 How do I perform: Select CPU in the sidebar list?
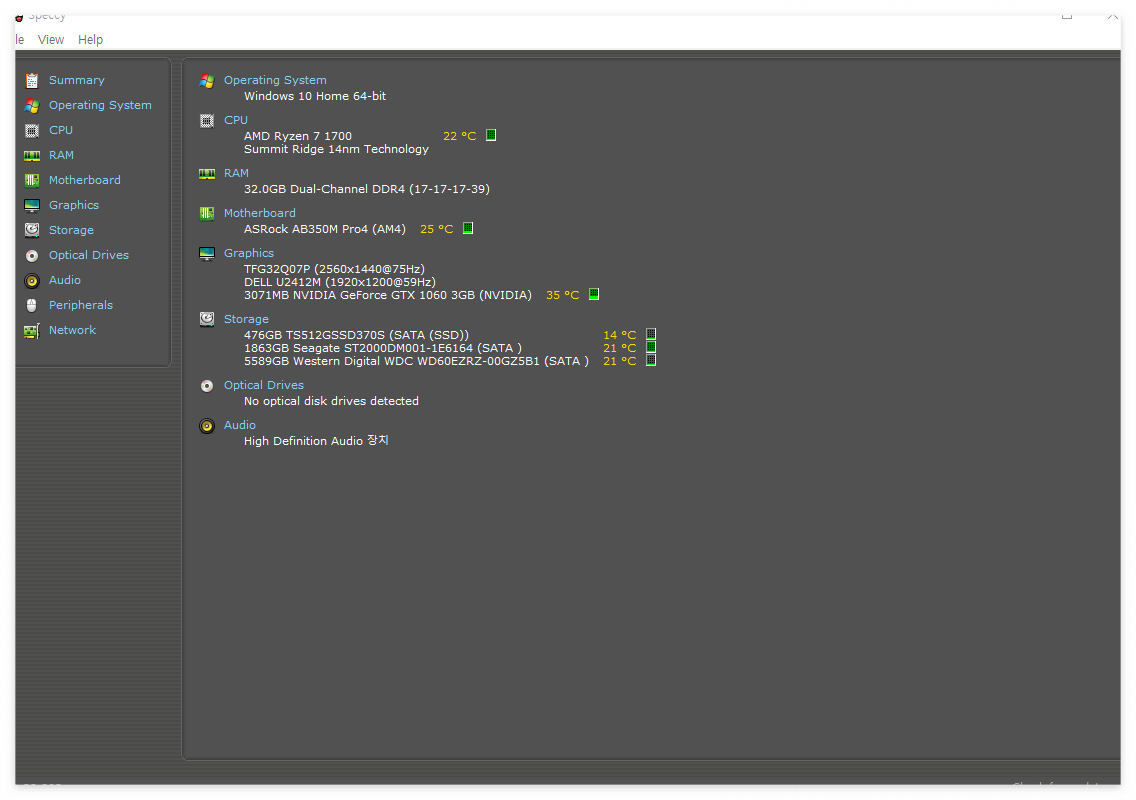coord(61,130)
